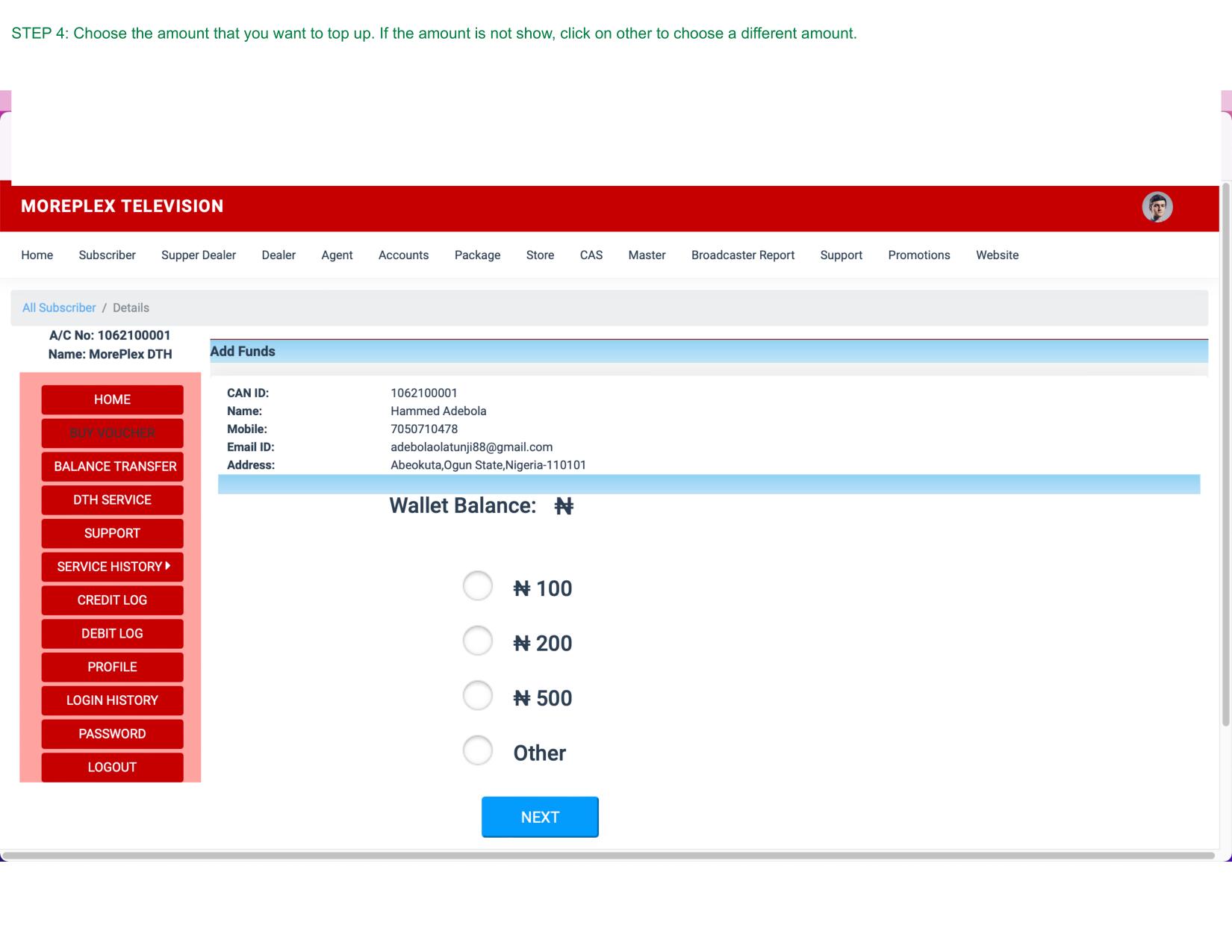Open the CAS menu
Viewport: 1232px width, 952px height.
[x=591, y=255]
